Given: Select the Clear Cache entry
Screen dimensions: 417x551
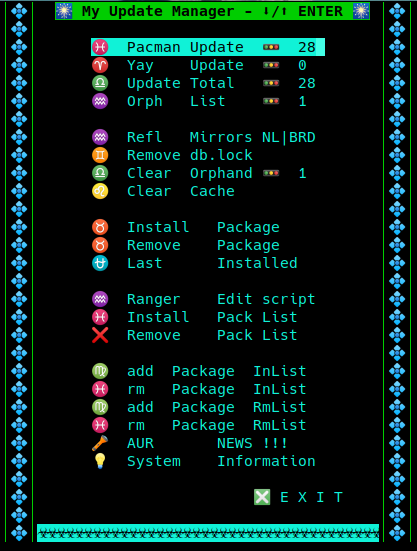Looking at the screenshot, I should (x=163, y=191).
